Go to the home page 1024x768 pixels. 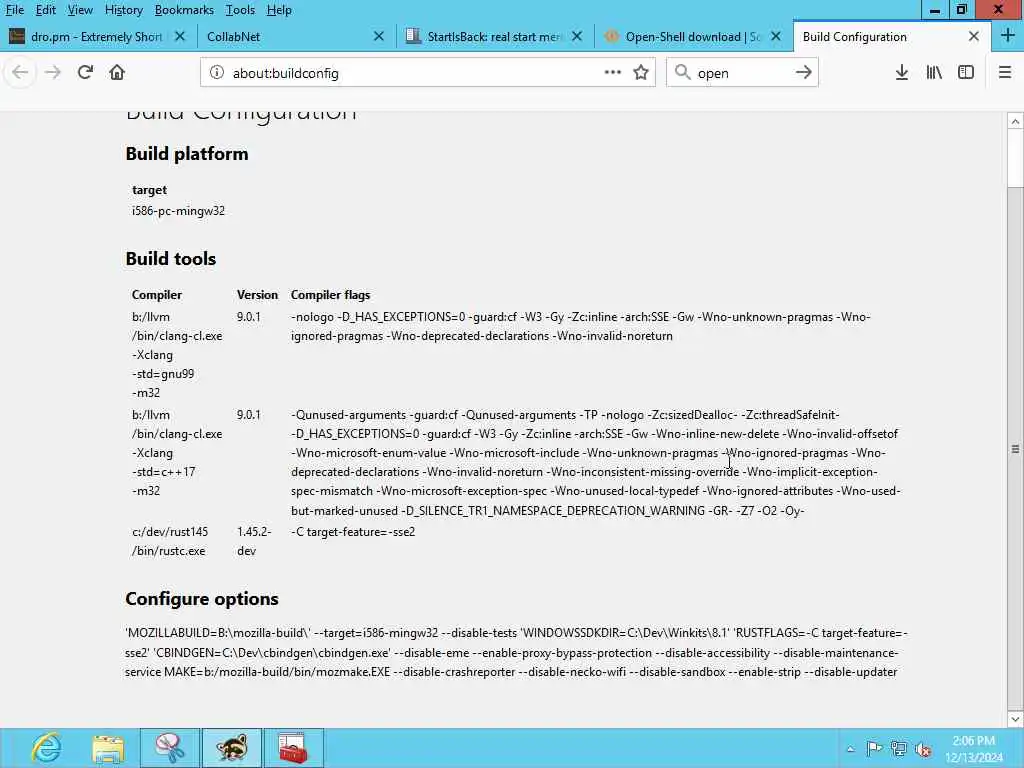(117, 72)
